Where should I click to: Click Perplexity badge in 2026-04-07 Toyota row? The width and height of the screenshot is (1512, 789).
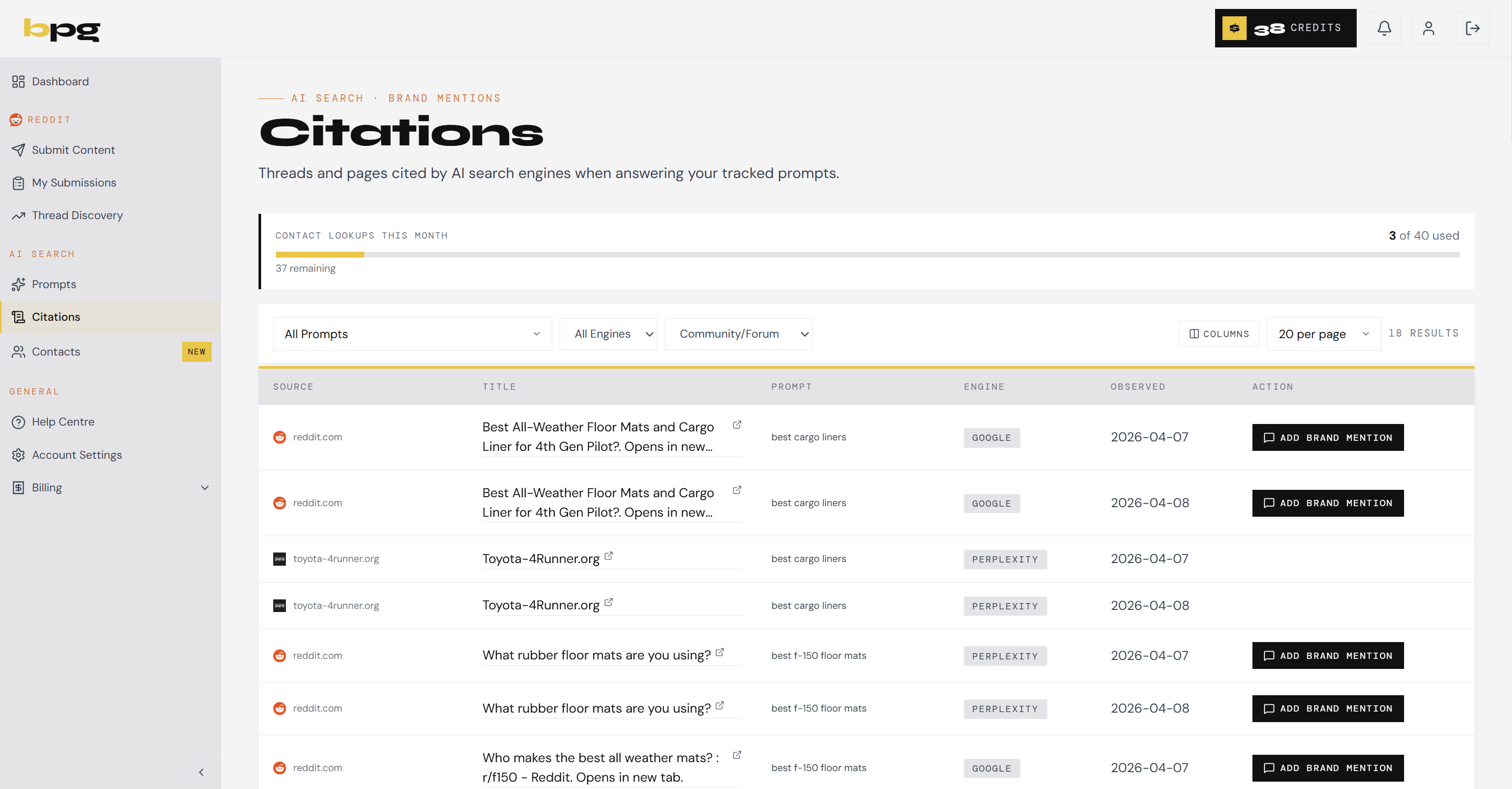[x=1005, y=559]
